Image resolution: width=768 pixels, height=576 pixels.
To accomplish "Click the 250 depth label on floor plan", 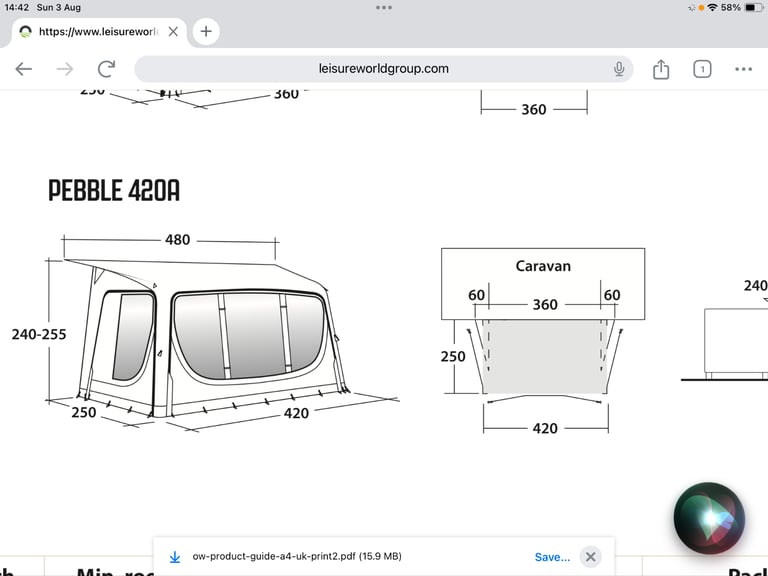I will pyautogui.click(x=453, y=357).
